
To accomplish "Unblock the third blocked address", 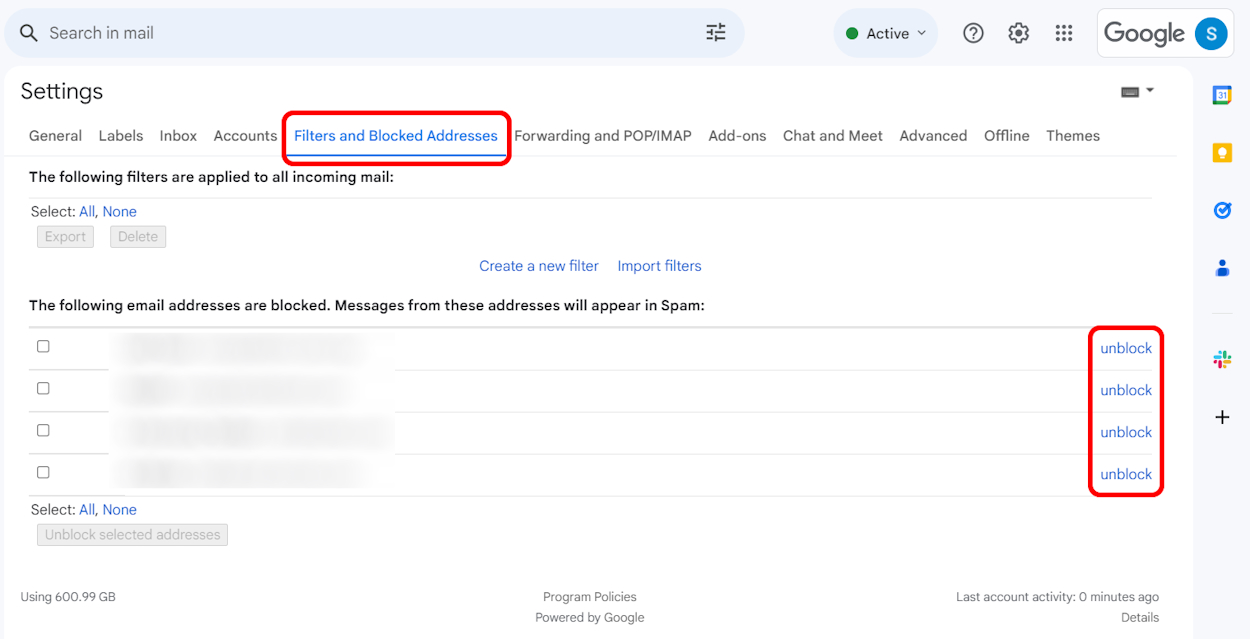I will click(1126, 431).
